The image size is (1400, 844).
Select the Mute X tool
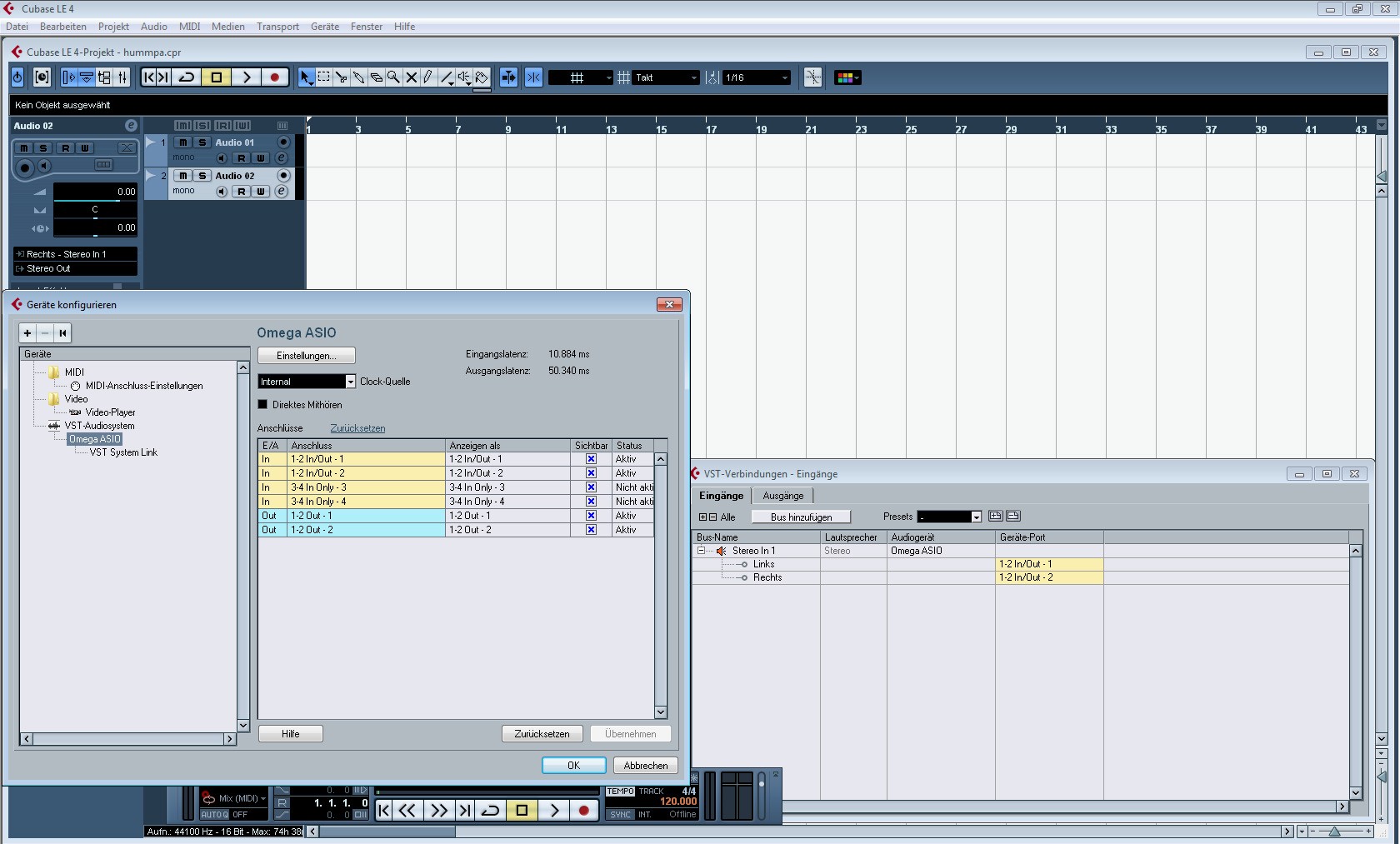pyautogui.click(x=411, y=77)
